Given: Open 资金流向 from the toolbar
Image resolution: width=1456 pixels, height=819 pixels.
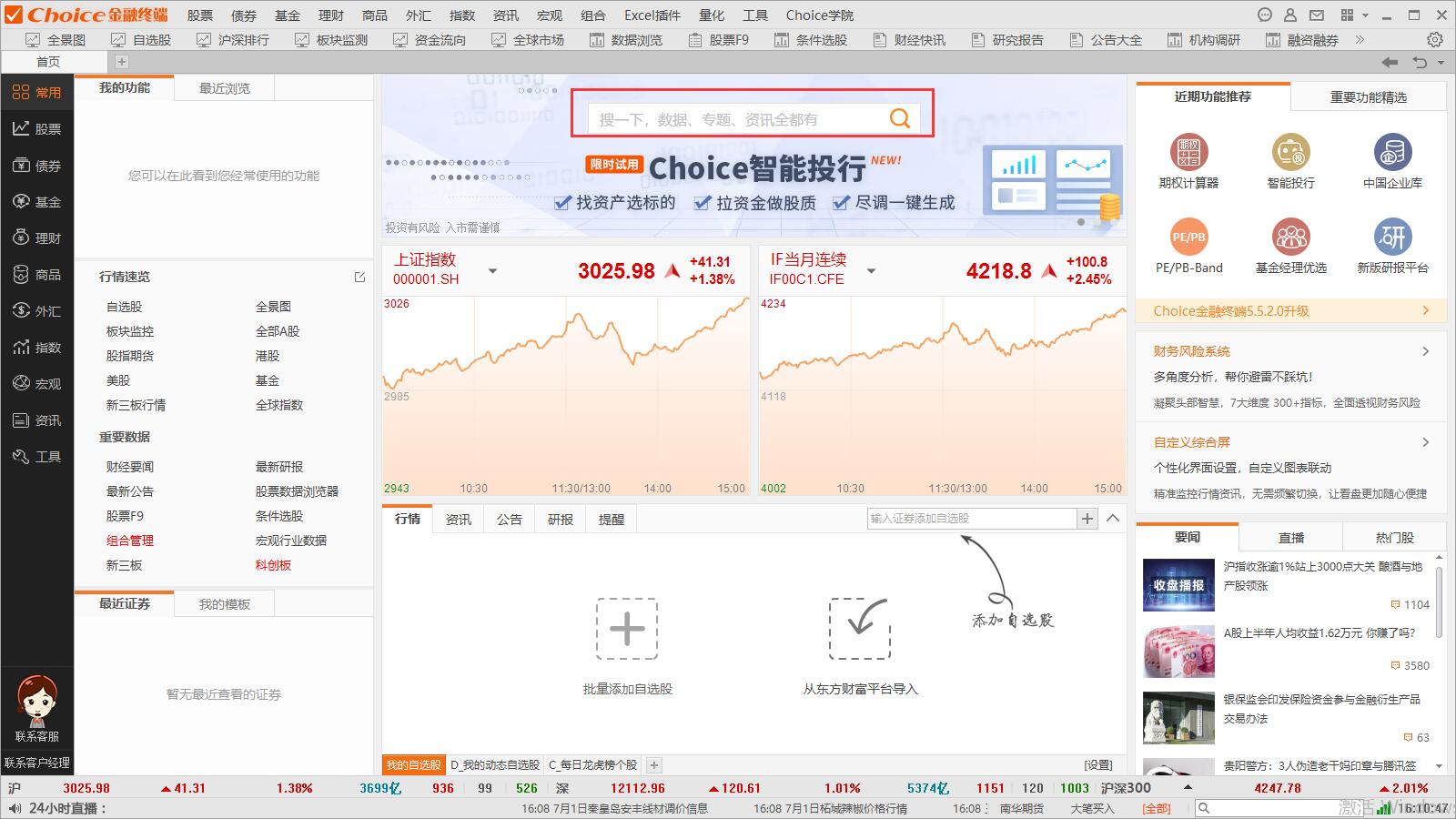Looking at the screenshot, I should pyautogui.click(x=429, y=39).
